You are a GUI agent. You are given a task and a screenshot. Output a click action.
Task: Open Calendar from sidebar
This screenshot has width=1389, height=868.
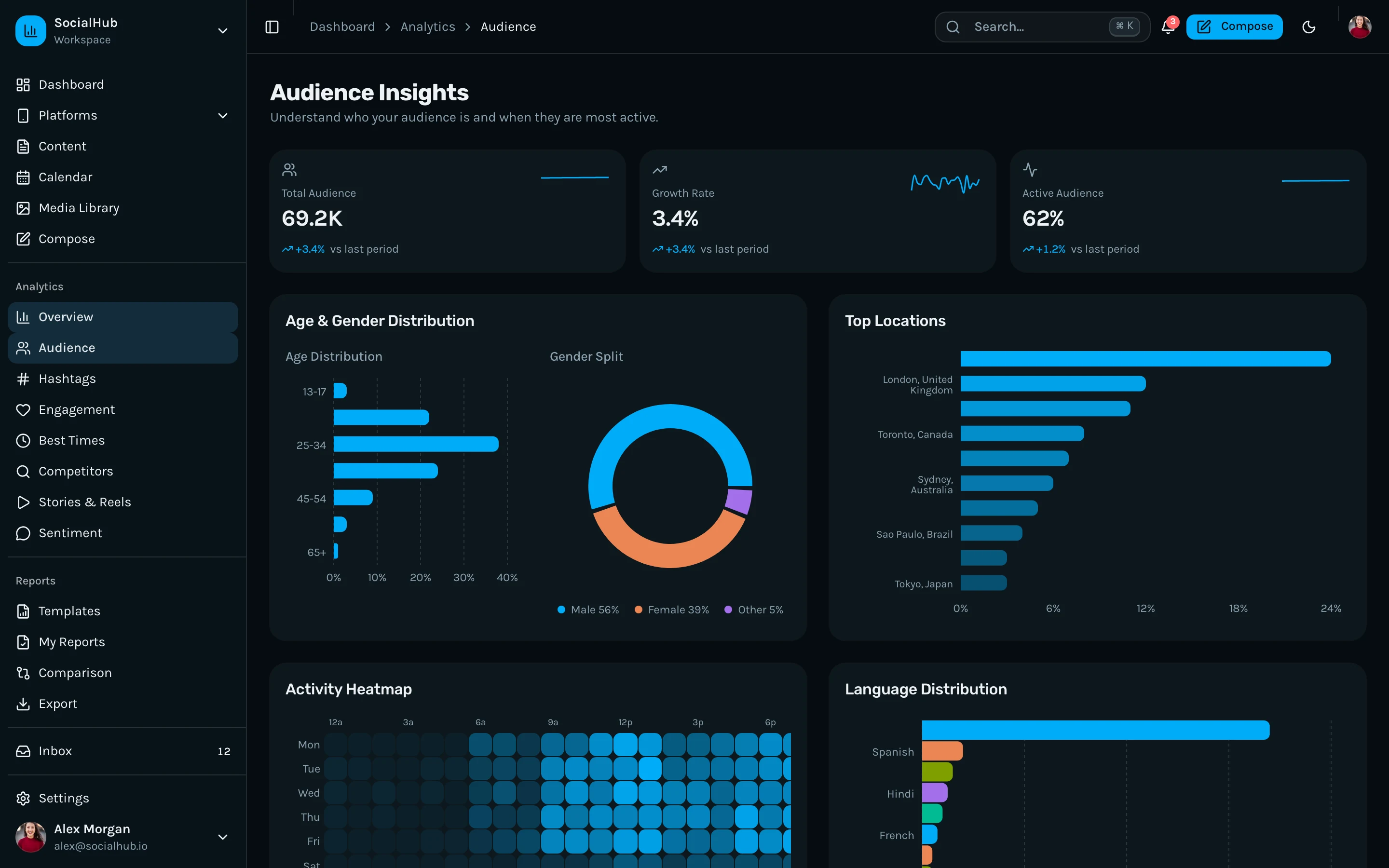(x=123, y=177)
